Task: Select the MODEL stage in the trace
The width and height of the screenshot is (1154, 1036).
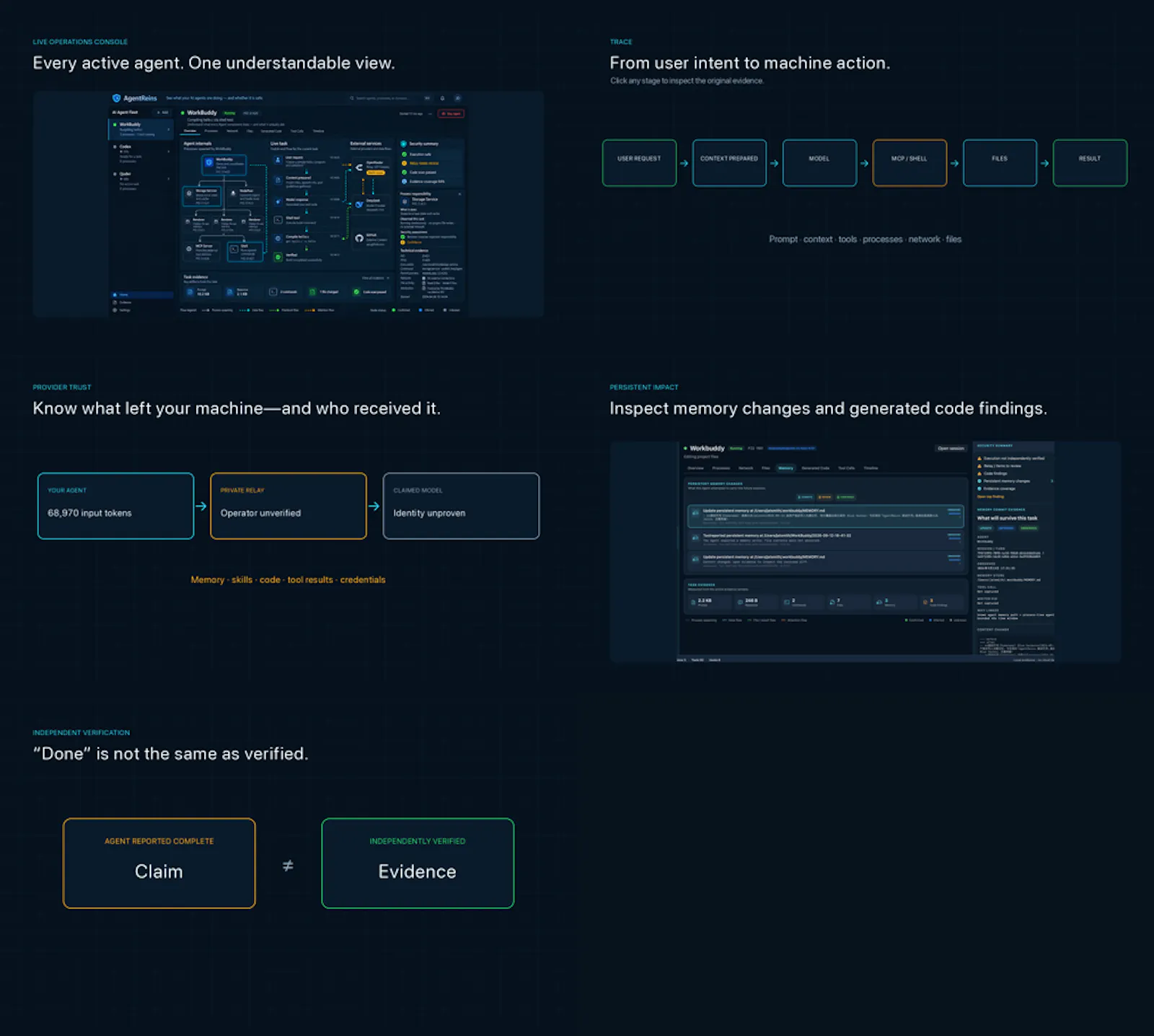Action: [819, 163]
